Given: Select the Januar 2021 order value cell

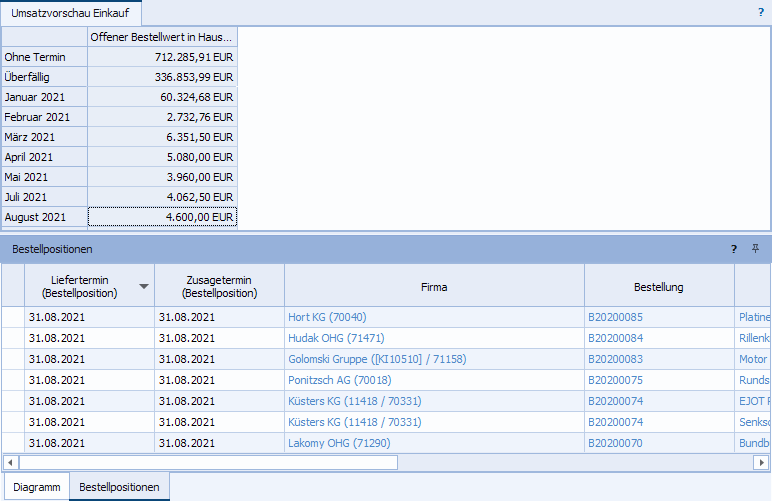Looking at the screenshot, I should pyautogui.click(x=162, y=97).
